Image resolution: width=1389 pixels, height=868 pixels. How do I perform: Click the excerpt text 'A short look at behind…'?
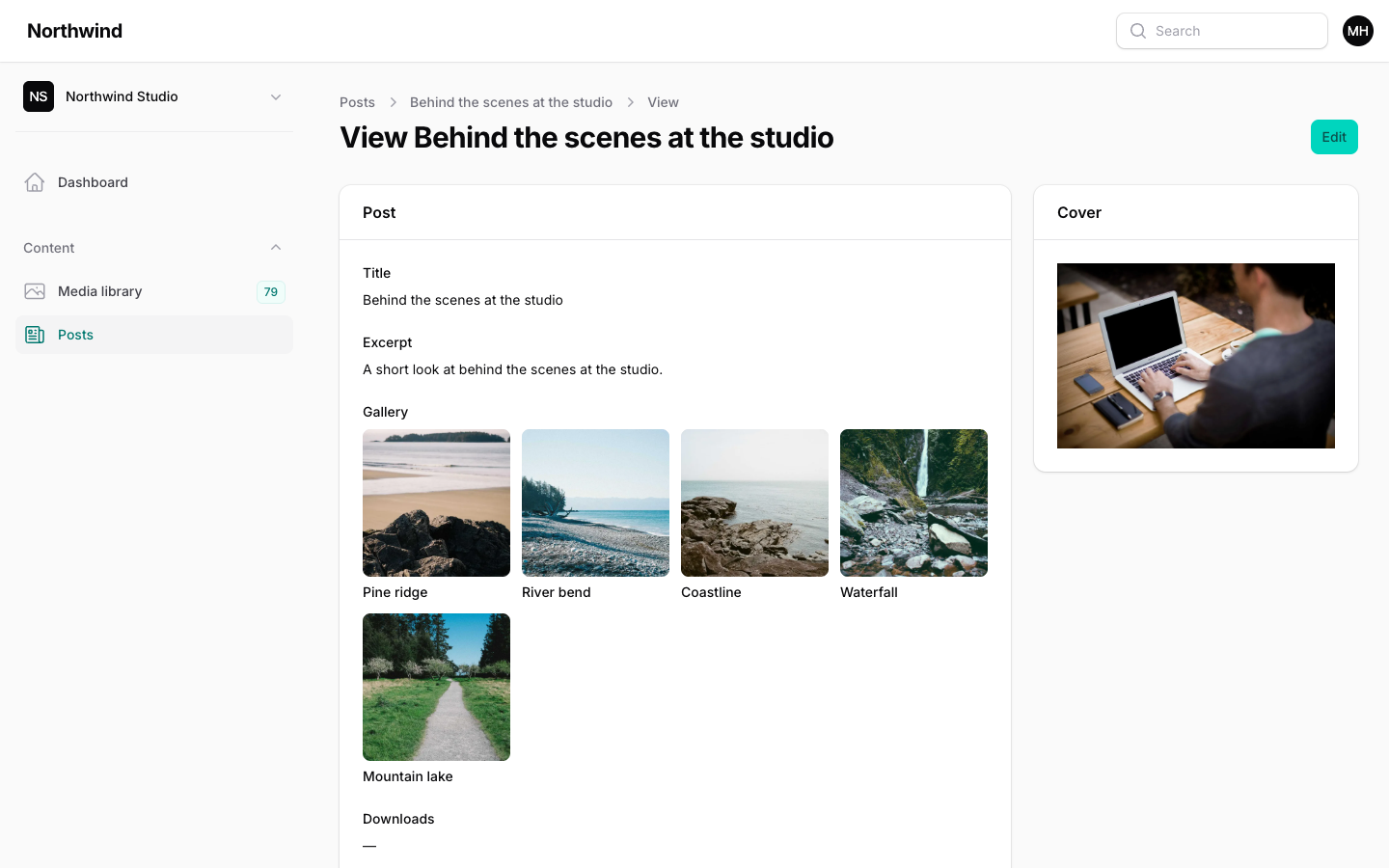(512, 369)
